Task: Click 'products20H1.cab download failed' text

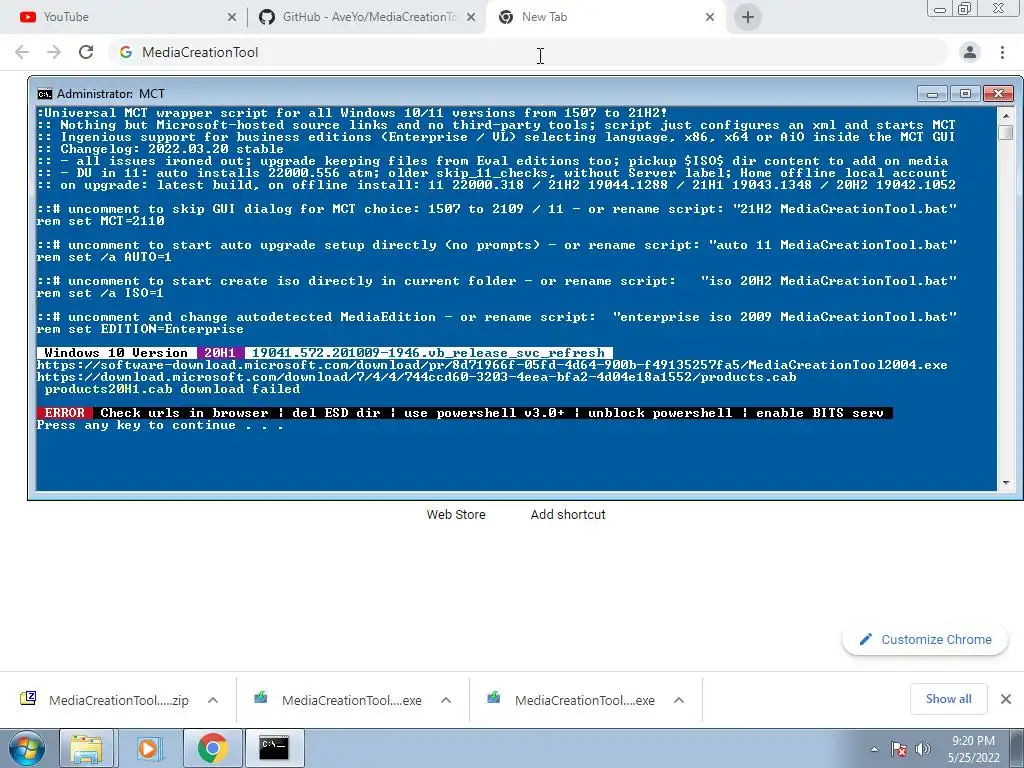Action: 172,389
